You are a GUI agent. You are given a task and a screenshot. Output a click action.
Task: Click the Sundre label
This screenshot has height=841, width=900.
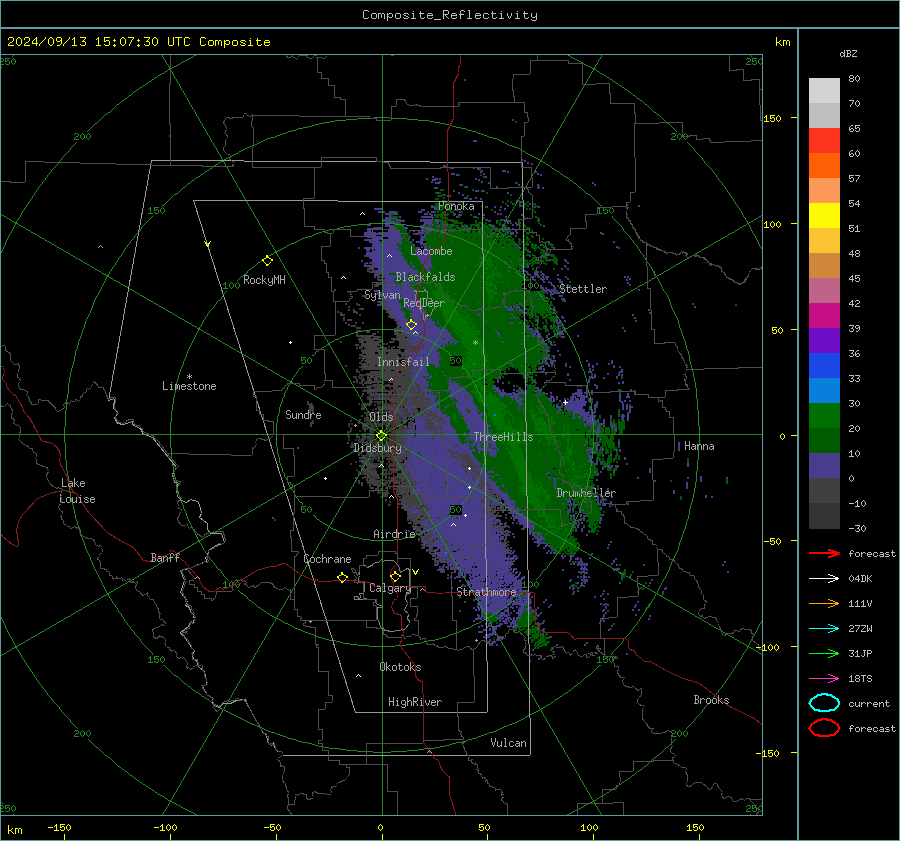coord(303,414)
